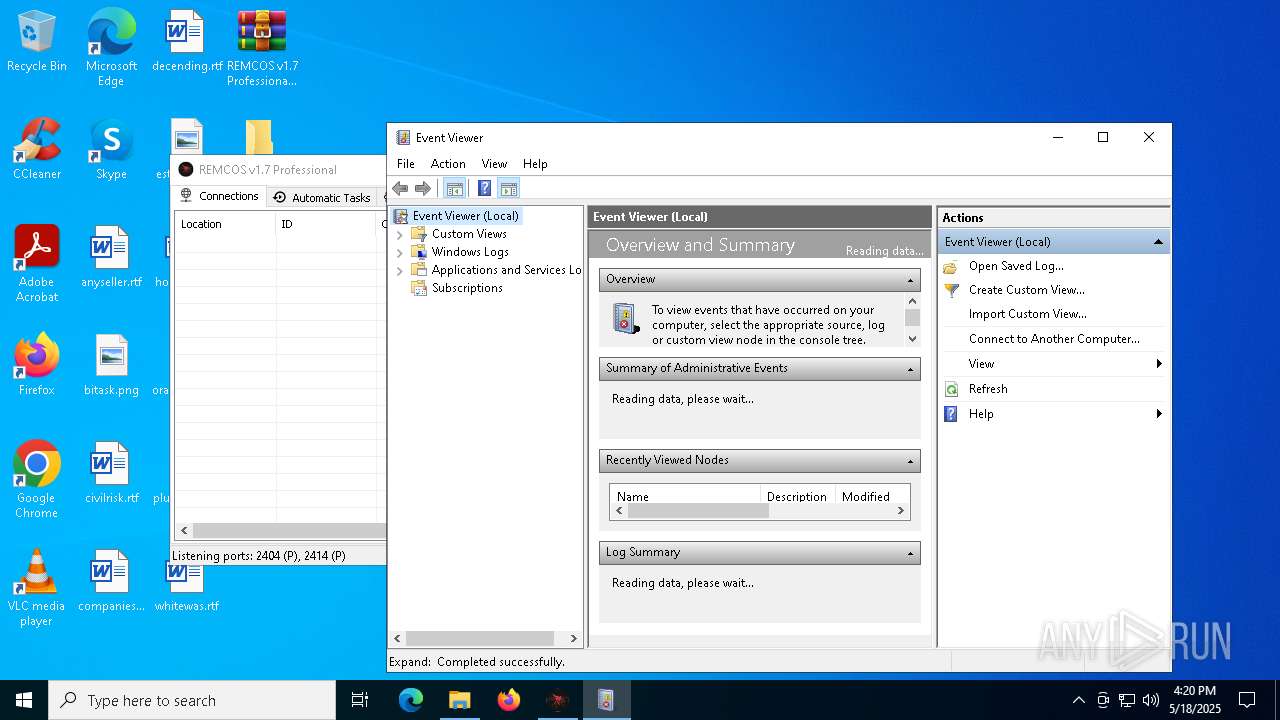Image resolution: width=1280 pixels, height=720 pixels.
Task: Open File Explorer from taskbar
Action: point(459,700)
